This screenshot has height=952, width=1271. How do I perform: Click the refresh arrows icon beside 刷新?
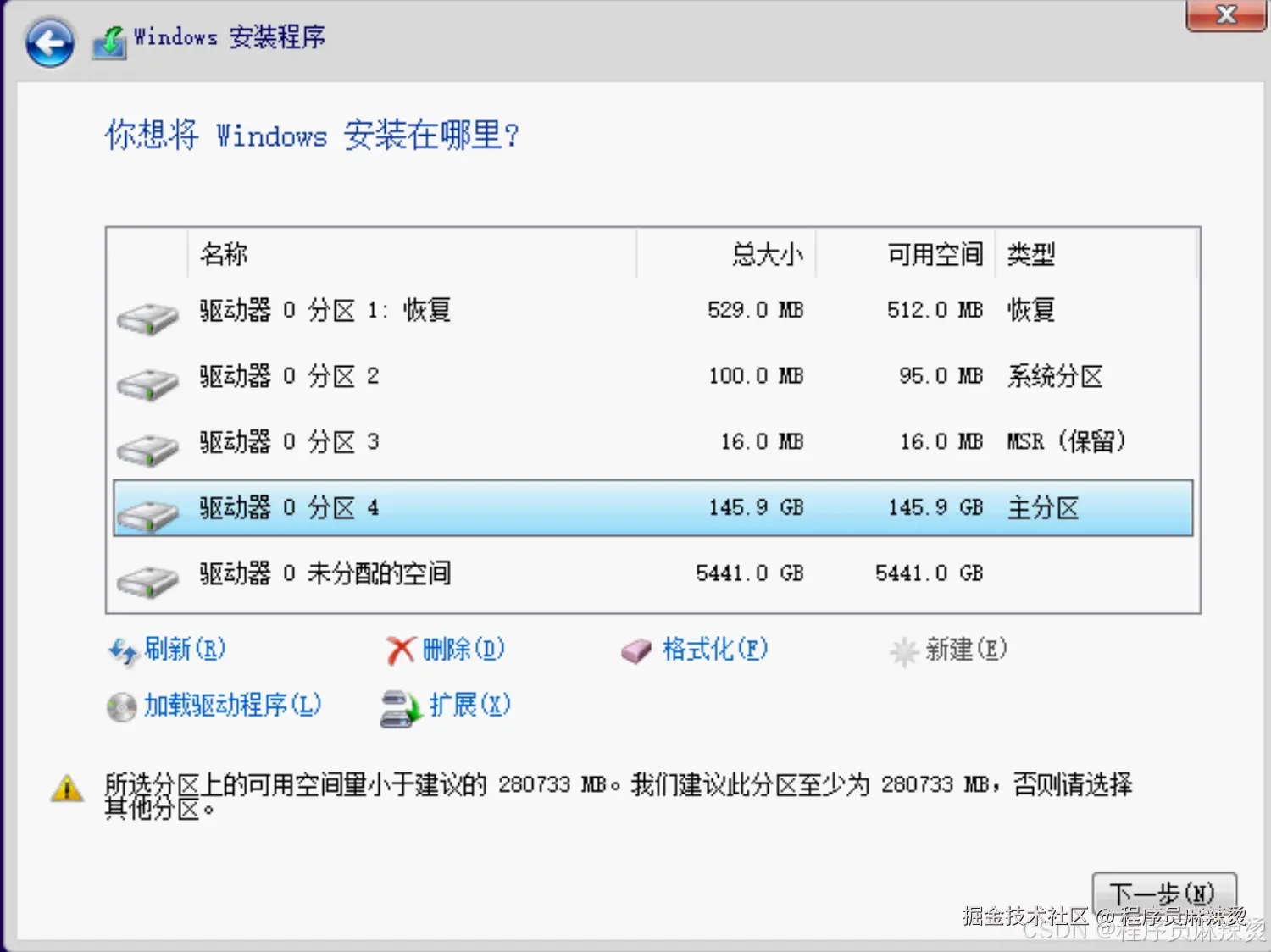pos(123,651)
